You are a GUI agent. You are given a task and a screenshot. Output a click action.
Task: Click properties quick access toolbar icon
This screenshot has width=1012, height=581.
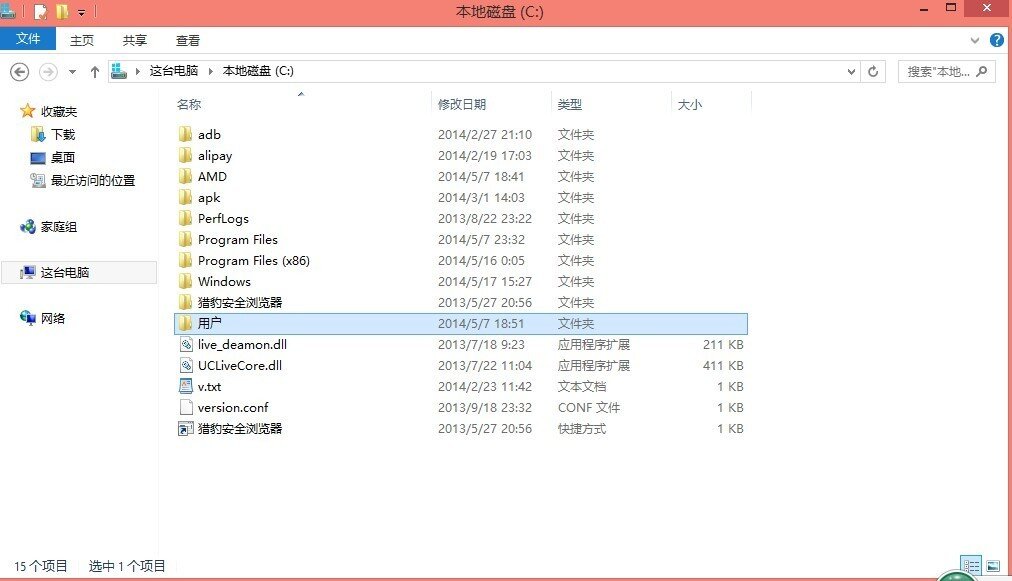click(x=41, y=12)
